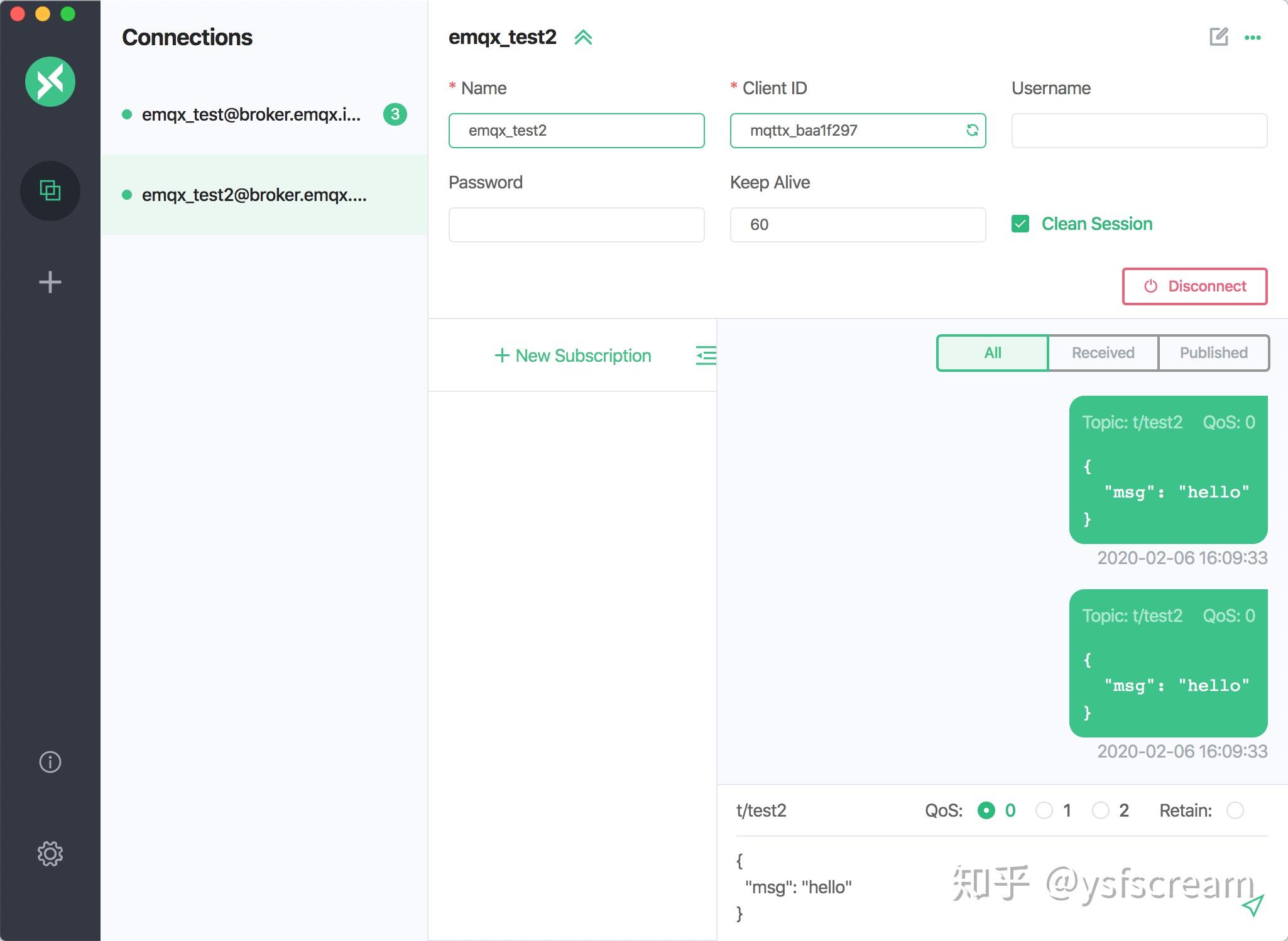This screenshot has height=941, width=1288.
Task: Send message with paper plane icon
Action: click(x=1252, y=905)
